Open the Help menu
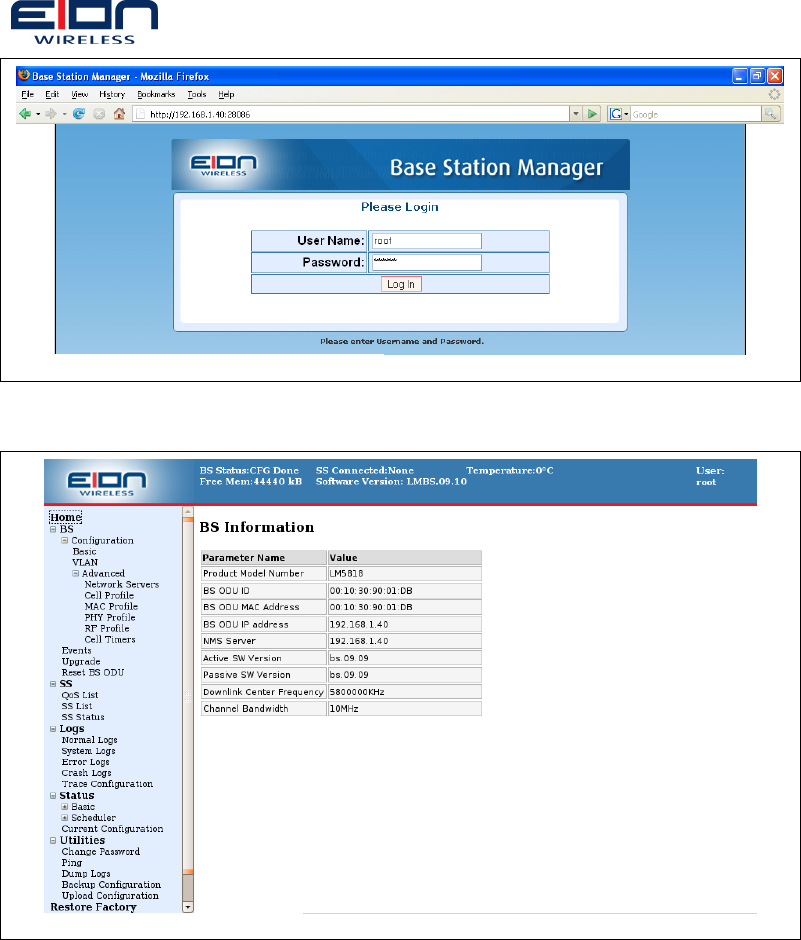 (226, 94)
